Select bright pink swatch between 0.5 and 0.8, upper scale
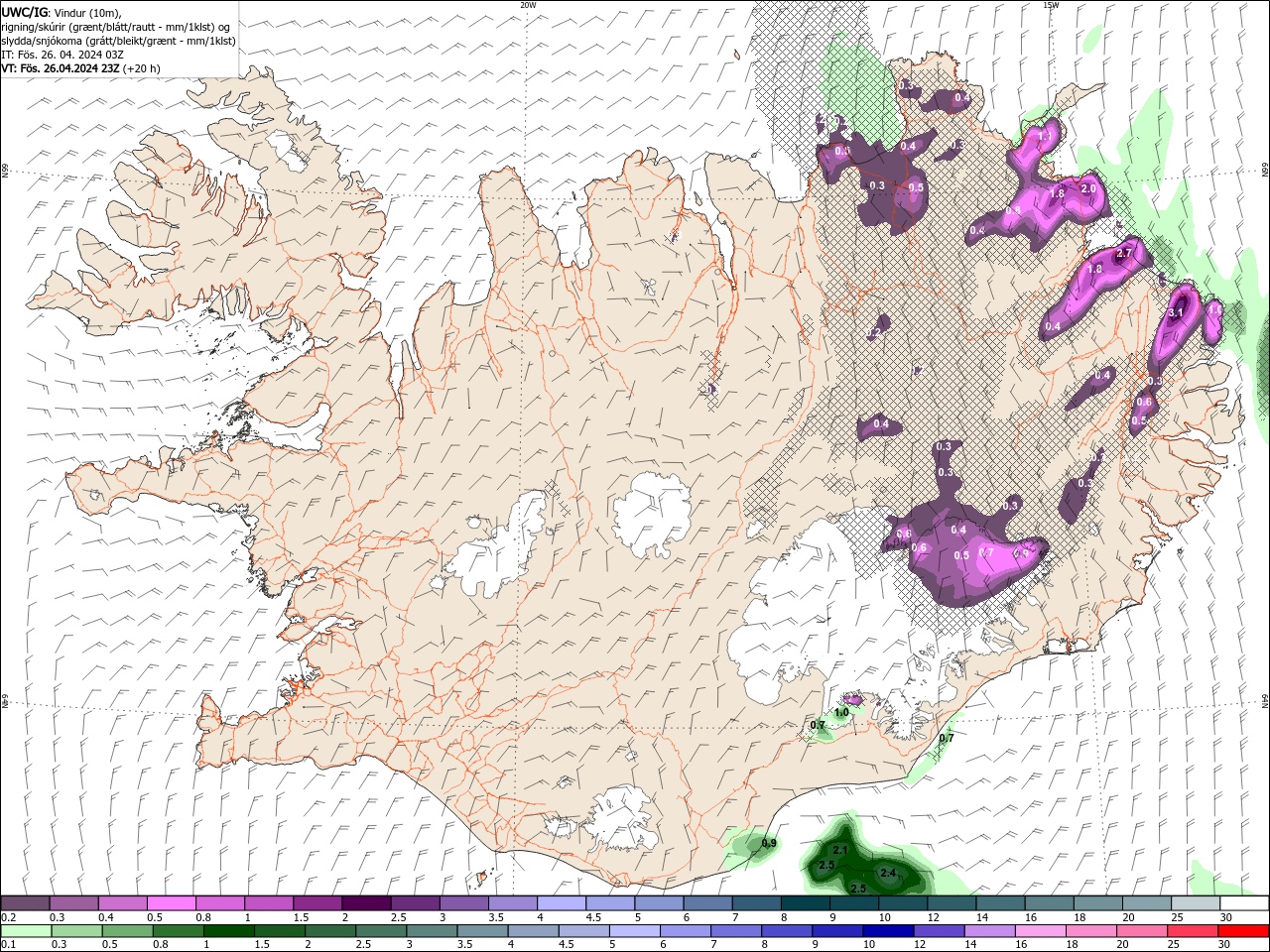1270x952 pixels. [171, 903]
